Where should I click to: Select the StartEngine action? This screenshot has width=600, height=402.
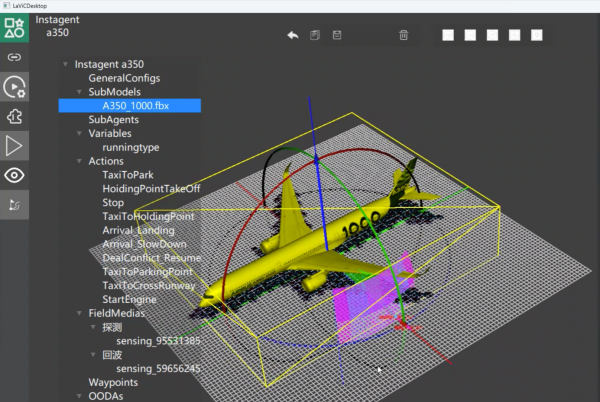129,299
